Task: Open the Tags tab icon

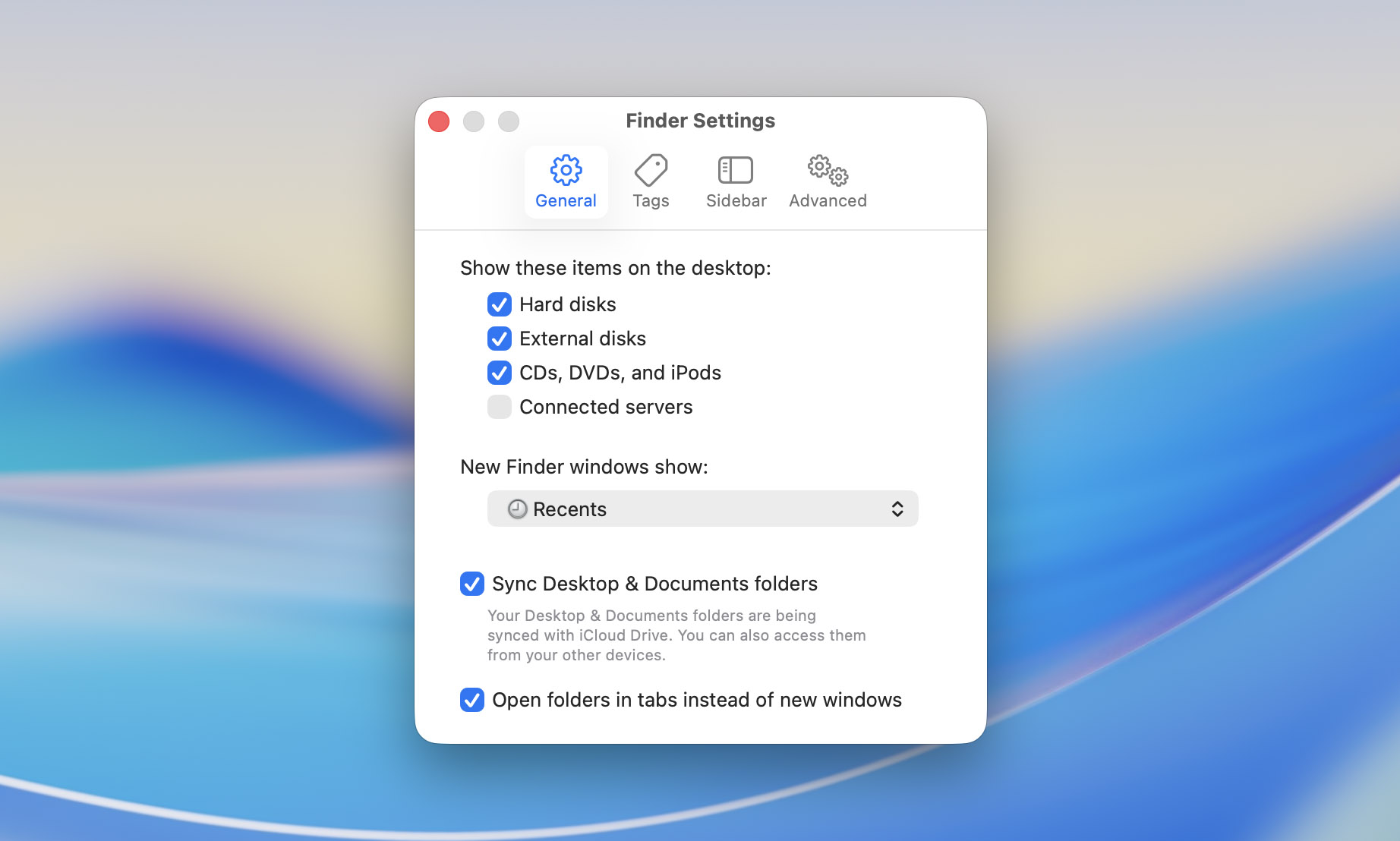Action: click(651, 170)
